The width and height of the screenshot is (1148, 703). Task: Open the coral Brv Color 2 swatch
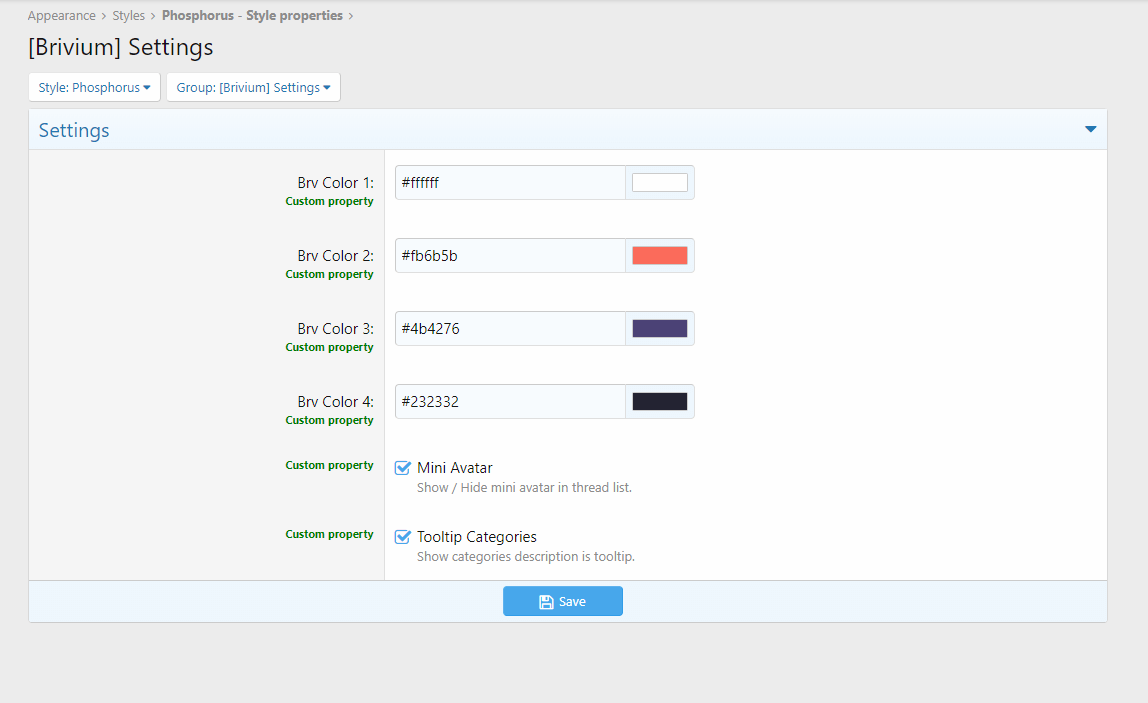point(659,256)
